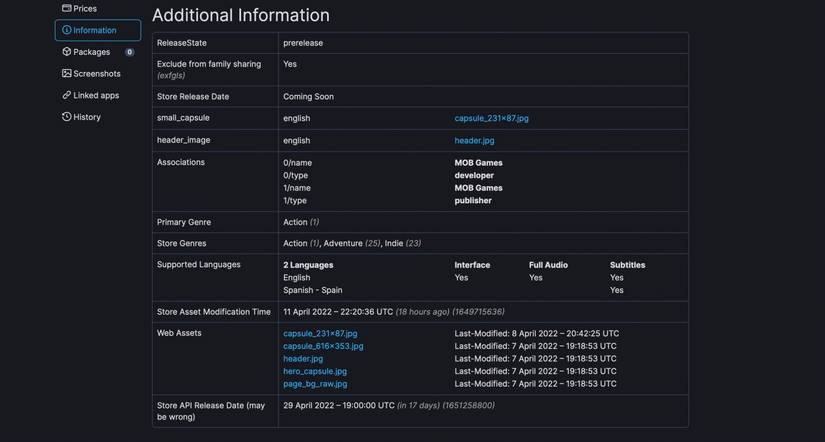Open small_capsule capsule_231x87.jpg link
Screen dimensions: 825x442
[491, 118]
